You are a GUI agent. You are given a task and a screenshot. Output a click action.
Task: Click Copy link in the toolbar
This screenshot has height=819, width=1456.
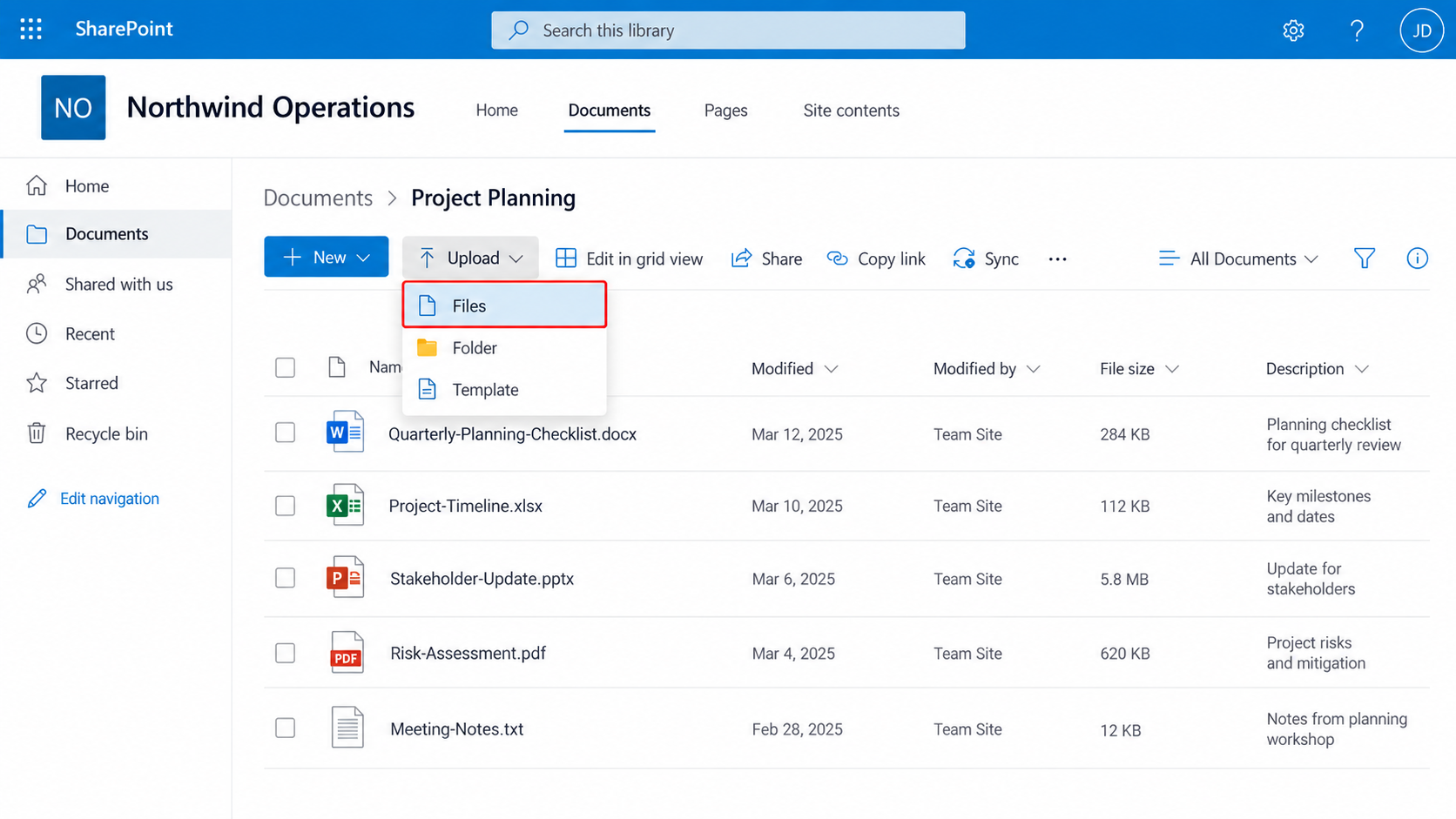[876, 258]
